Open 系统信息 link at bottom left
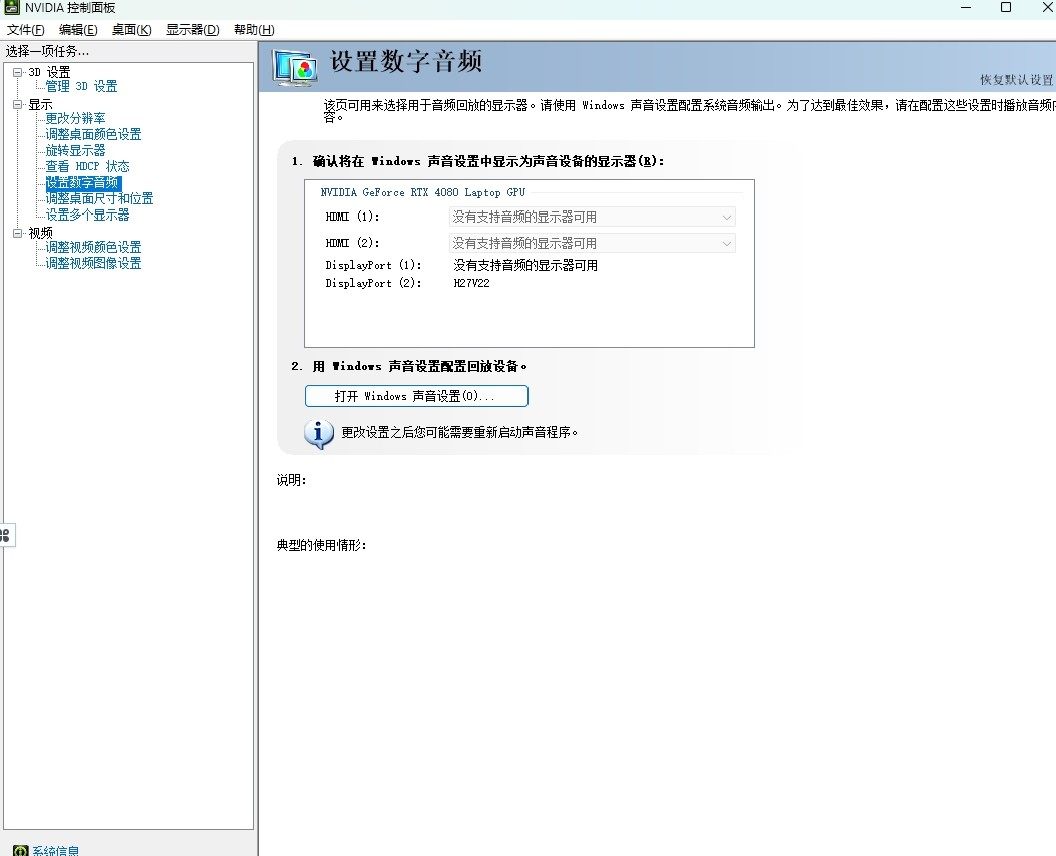 tap(56, 851)
